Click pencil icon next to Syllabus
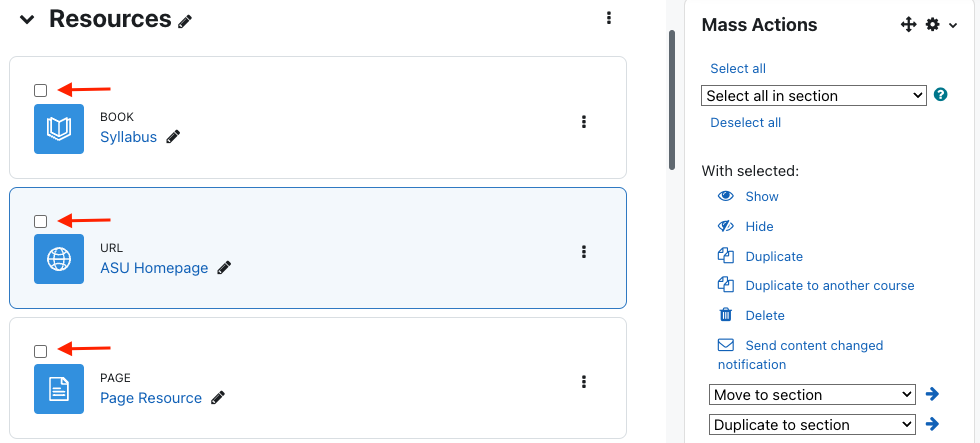The height and width of the screenshot is (443, 980). (173, 137)
